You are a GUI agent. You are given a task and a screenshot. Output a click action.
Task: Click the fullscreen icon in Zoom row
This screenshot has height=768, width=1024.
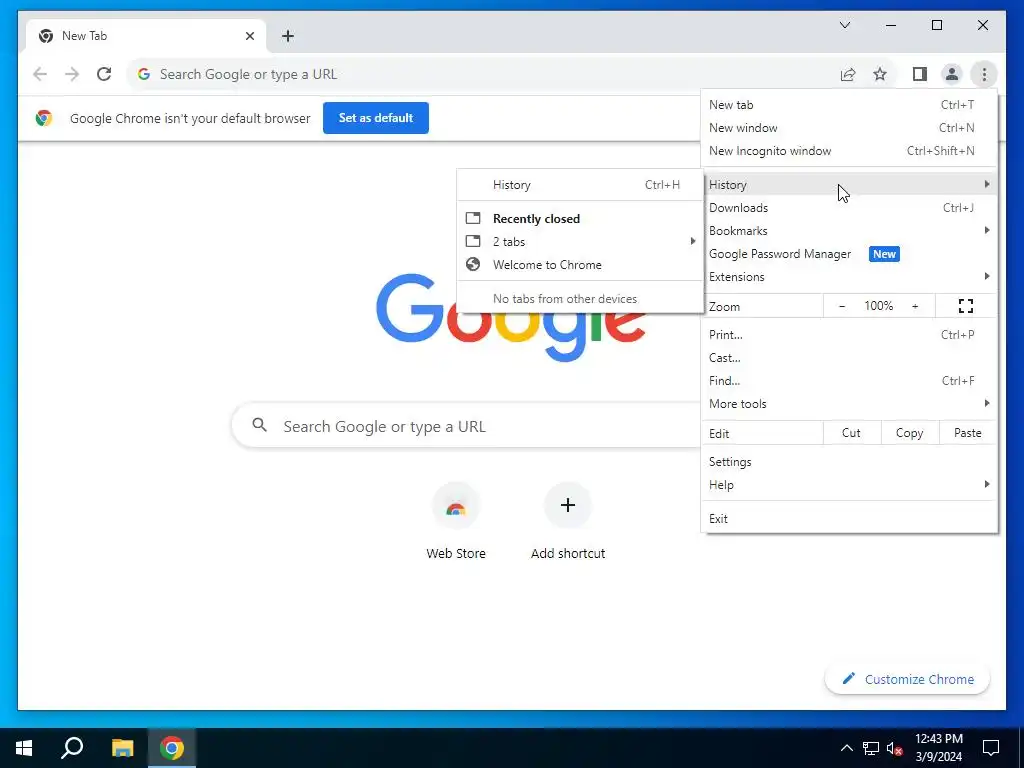966,306
